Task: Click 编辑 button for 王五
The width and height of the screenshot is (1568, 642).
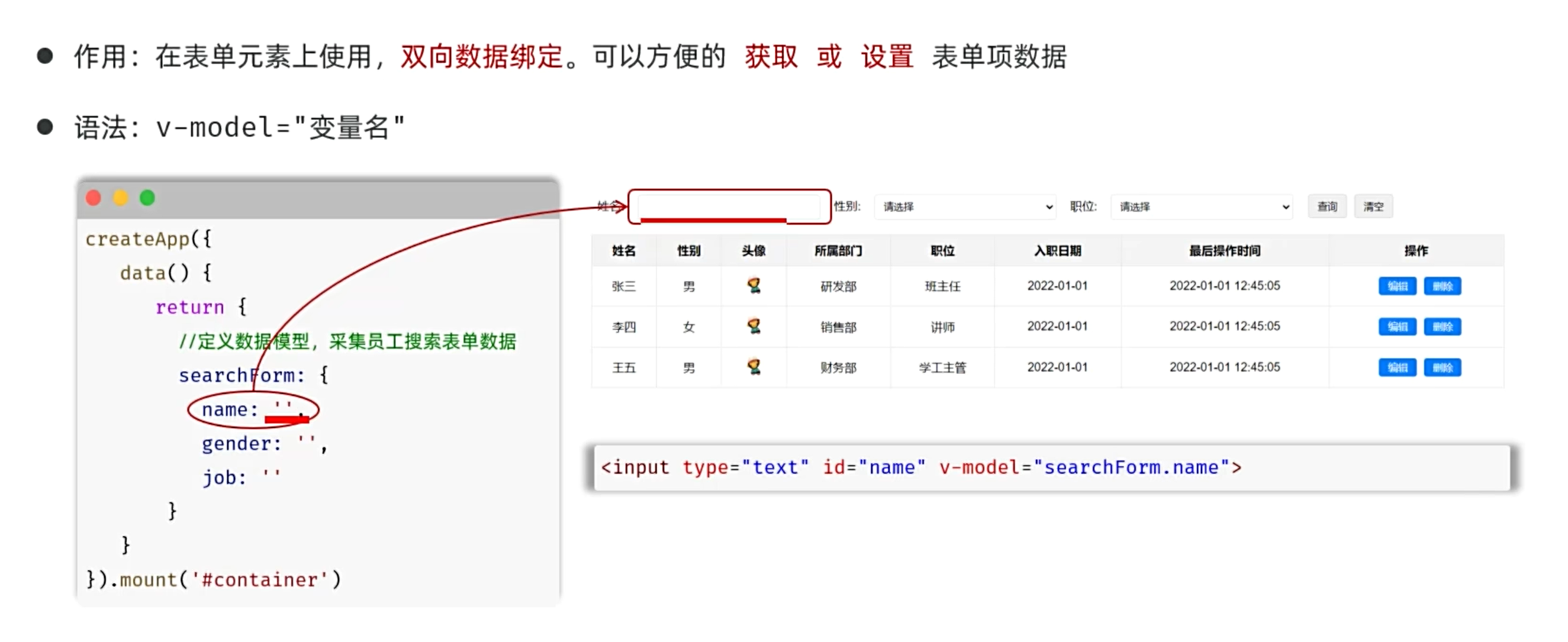Action: tap(1397, 367)
